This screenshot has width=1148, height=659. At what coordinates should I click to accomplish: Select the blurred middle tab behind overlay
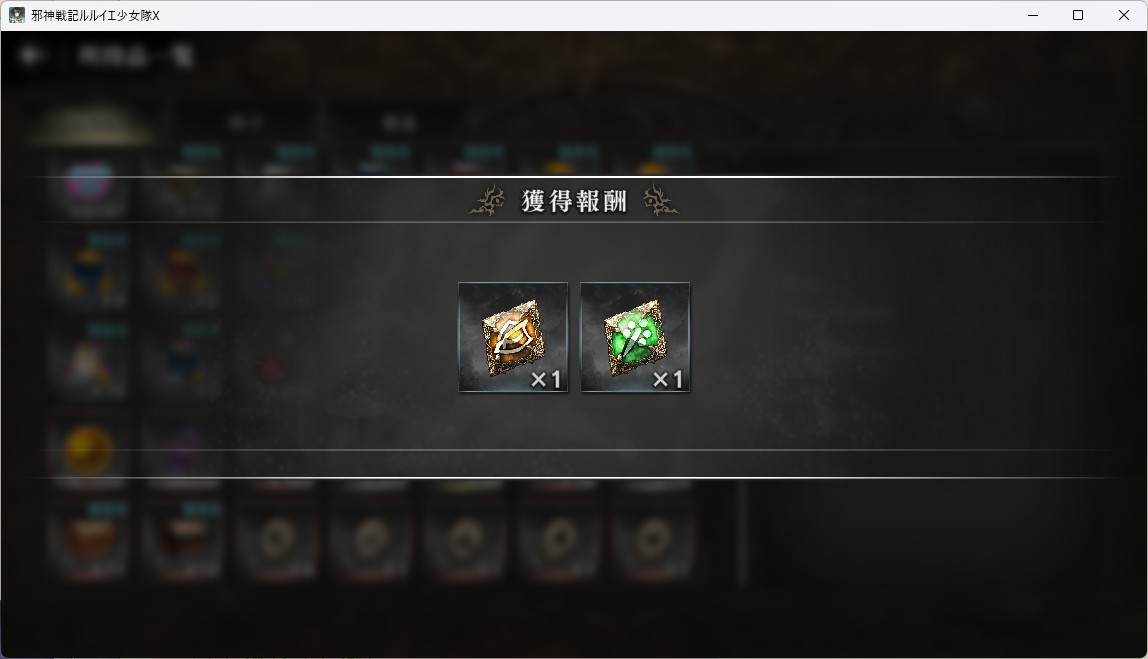245,123
